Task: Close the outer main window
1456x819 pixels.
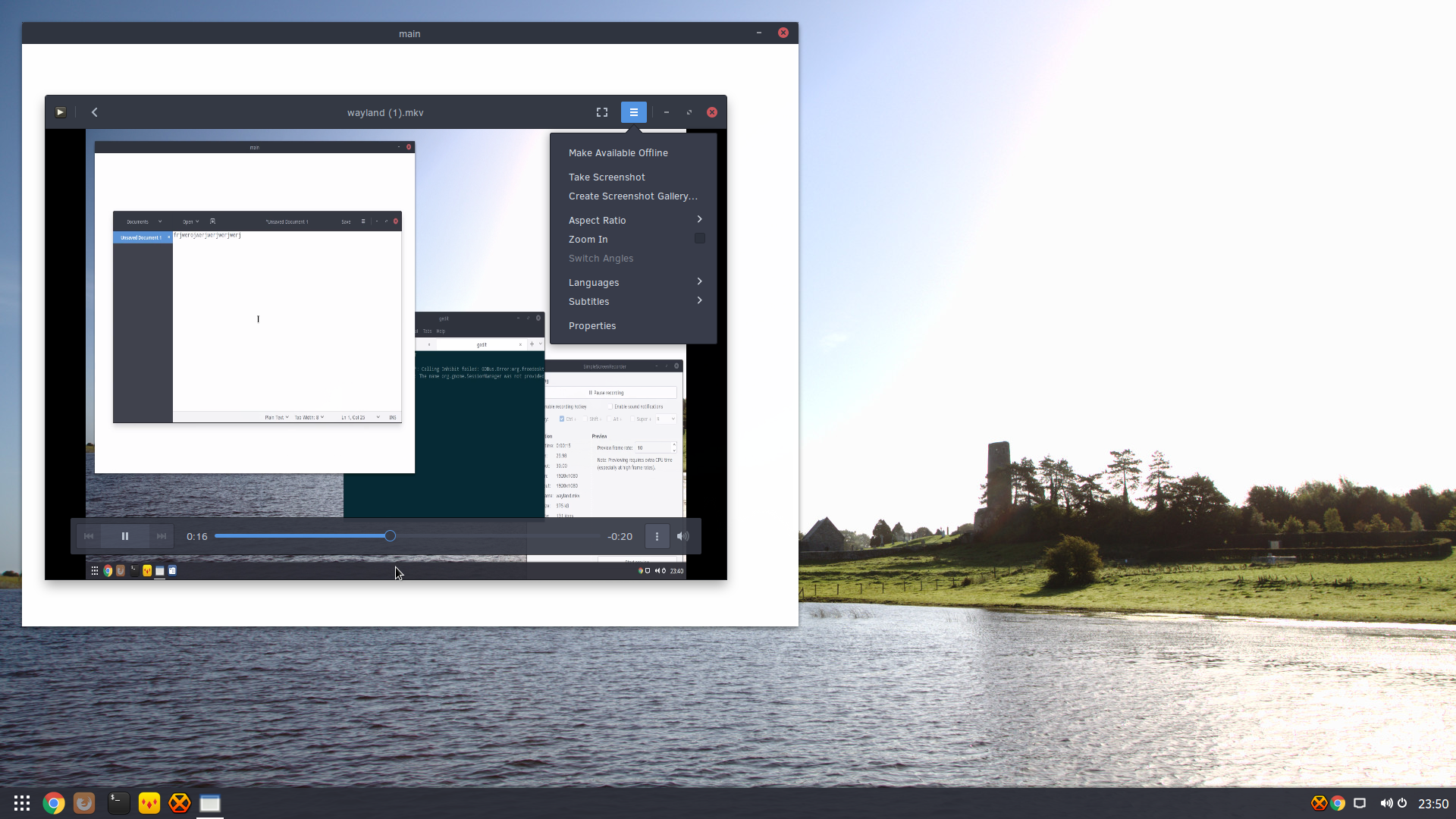Action: pyautogui.click(x=783, y=33)
